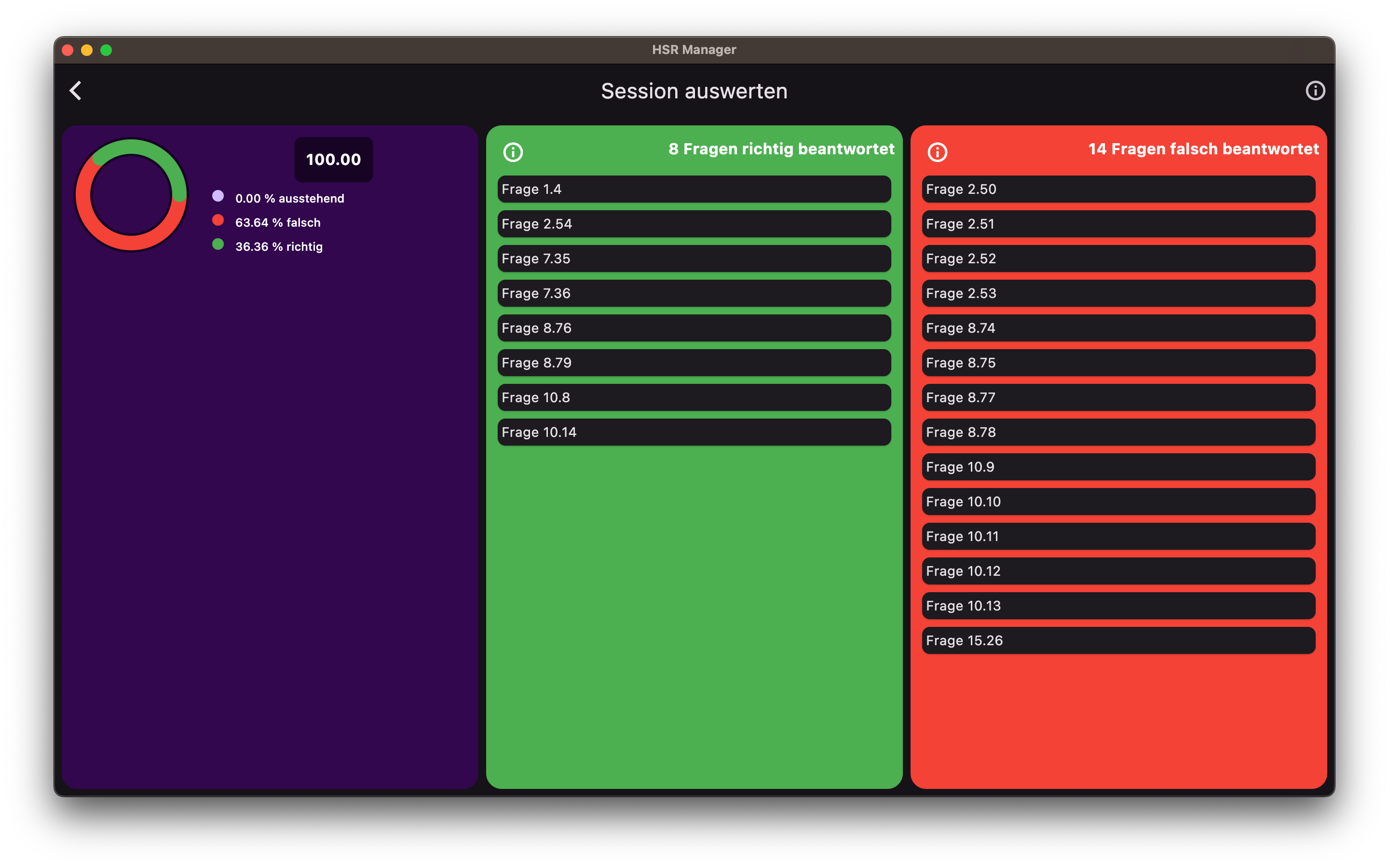This screenshot has width=1389, height=868.
Task: Click the purple ausstehend legend dot
Action: [218, 196]
